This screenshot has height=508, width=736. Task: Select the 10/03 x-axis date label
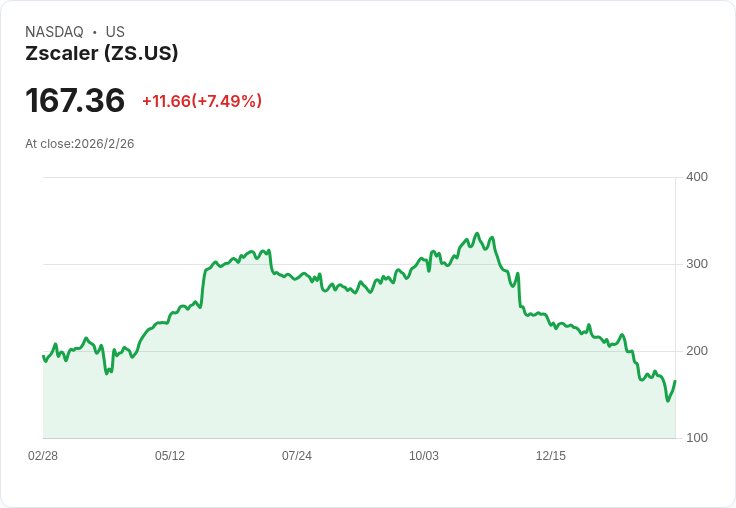(424, 456)
